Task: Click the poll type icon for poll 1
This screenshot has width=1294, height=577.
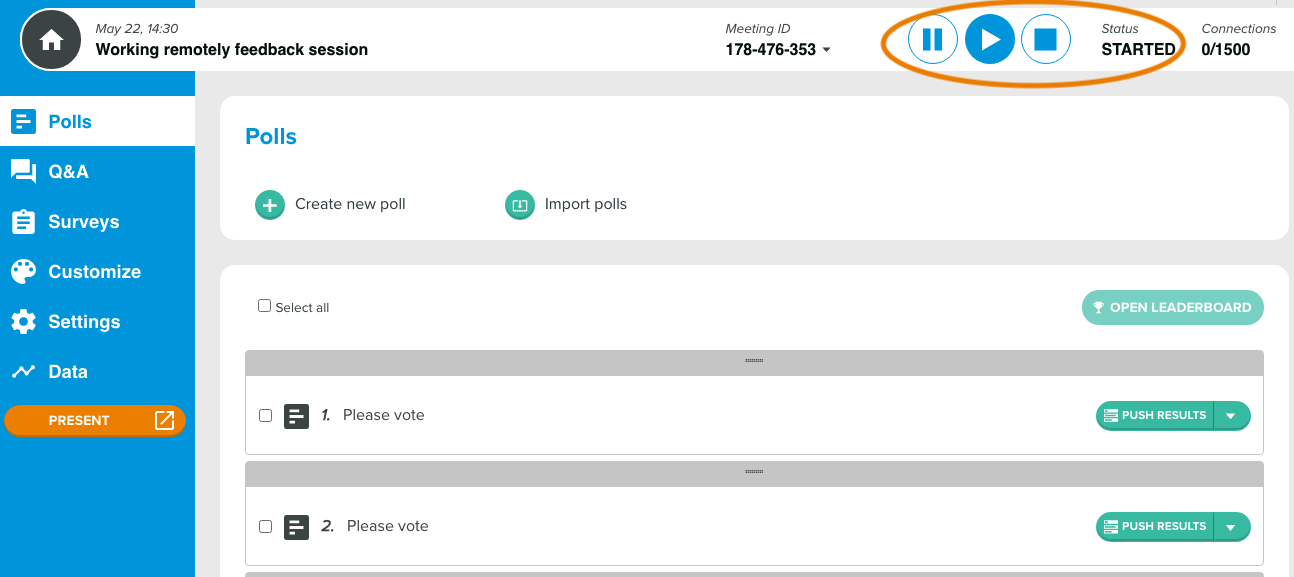Action: [x=297, y=416]
